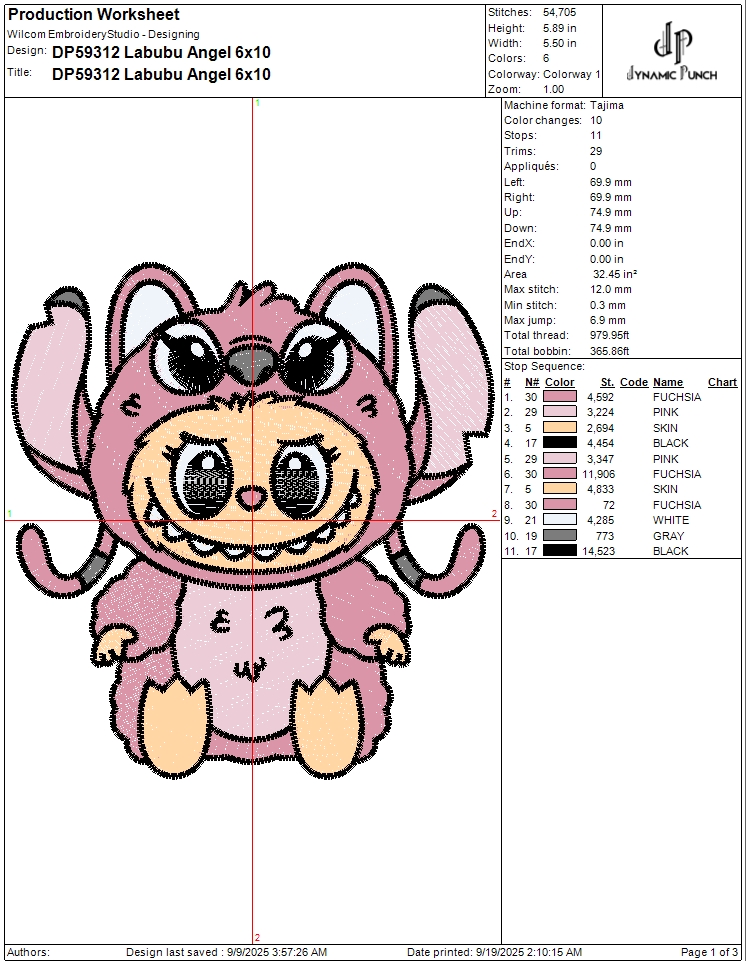Click the BLACK color swatch in row 11
This screenshot has width=746, height=961.
[x=560, y=551]
